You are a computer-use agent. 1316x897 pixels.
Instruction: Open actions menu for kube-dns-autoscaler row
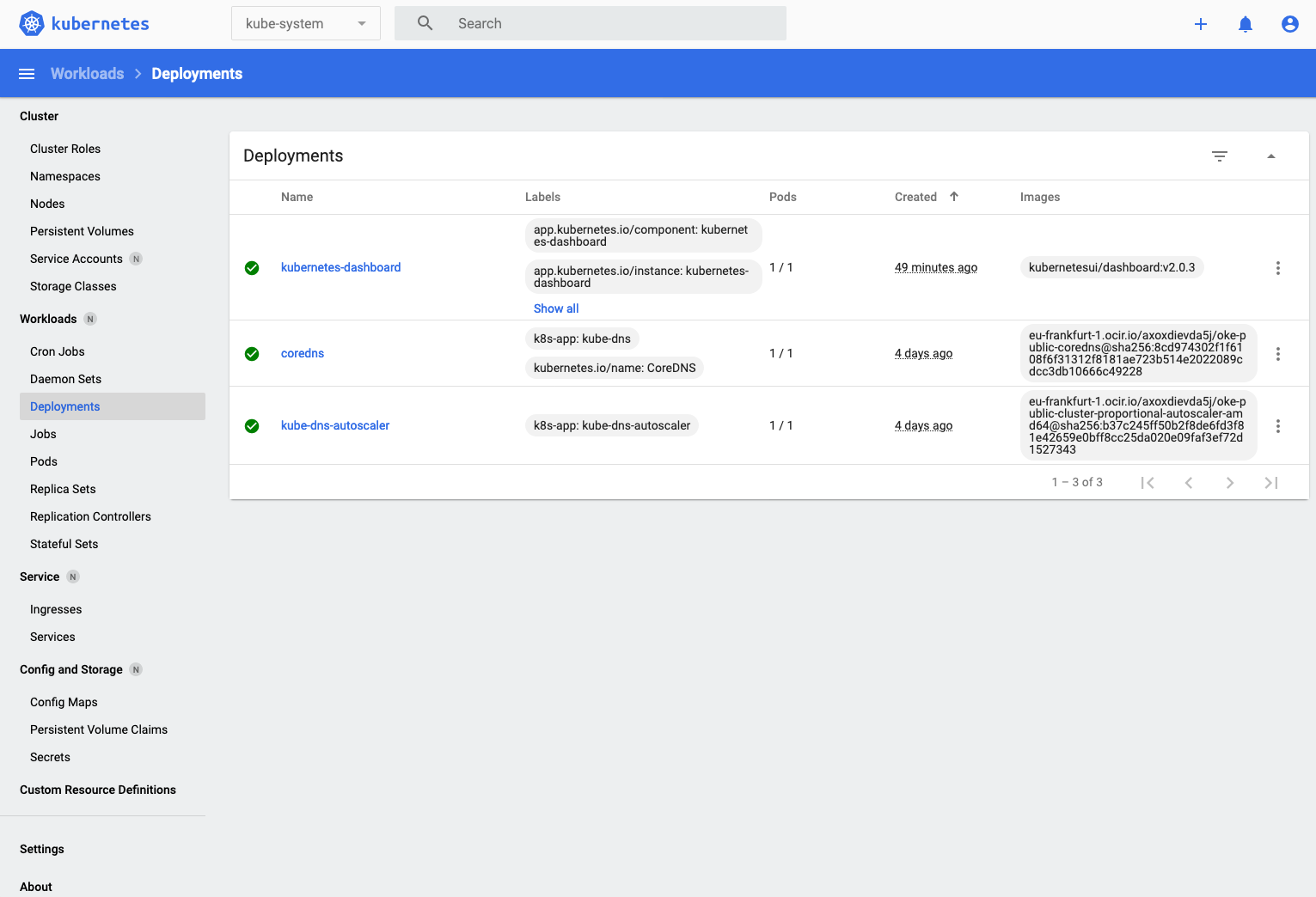click(x=1278, y=426)
